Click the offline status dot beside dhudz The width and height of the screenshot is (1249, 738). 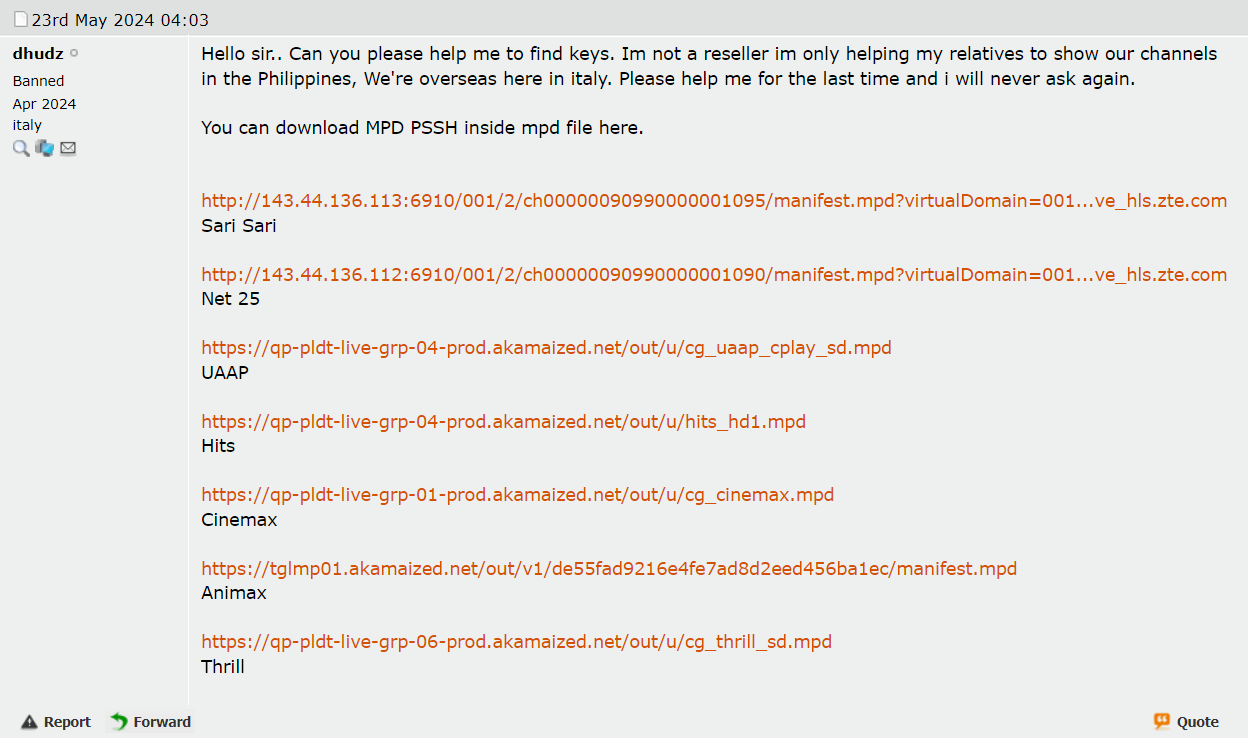(x=75, y=54)
